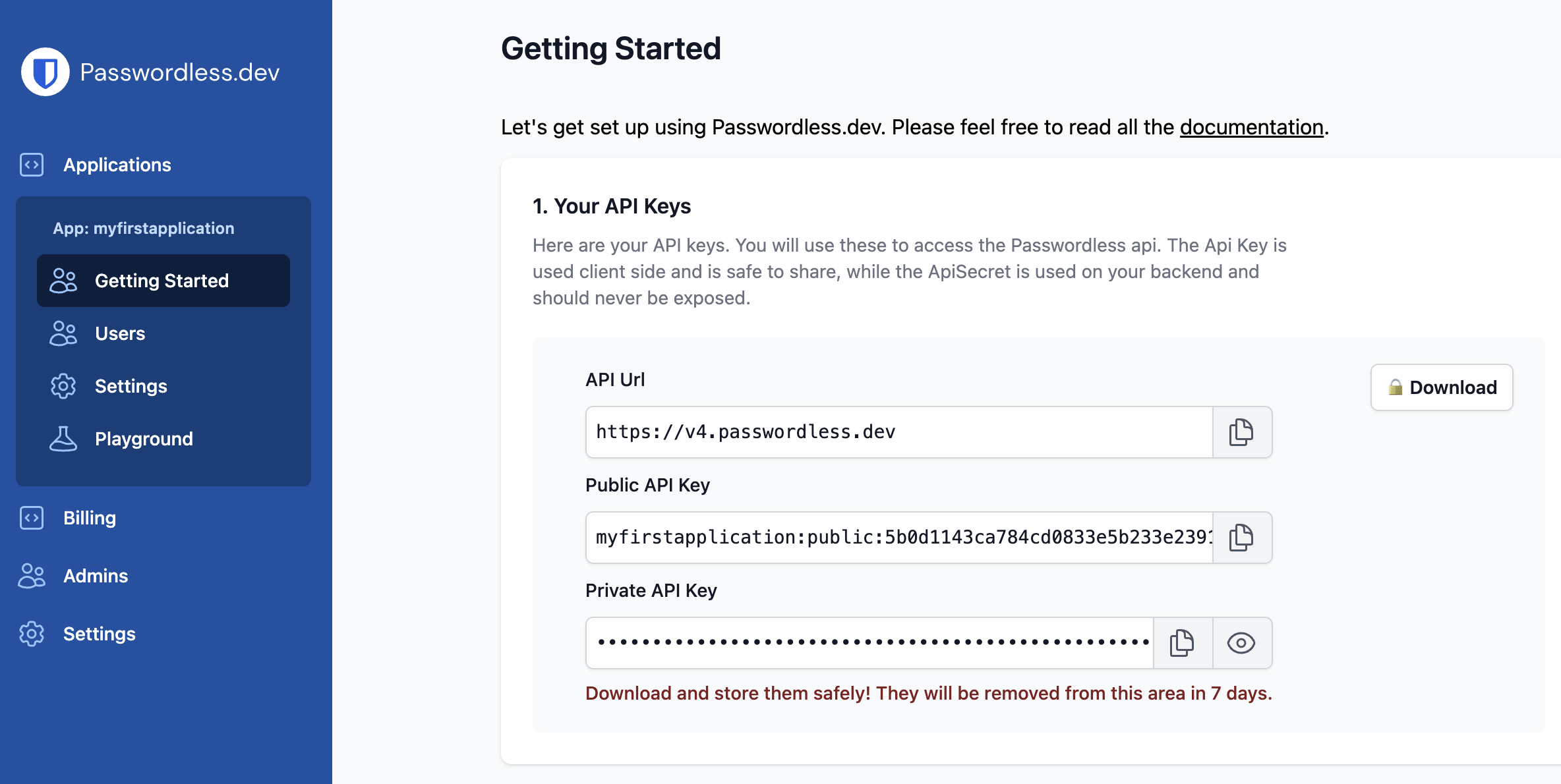The height and width of the screenshot is (784, 1561).
Task: Select Getting Started in the app navigation
Action: 162,281
